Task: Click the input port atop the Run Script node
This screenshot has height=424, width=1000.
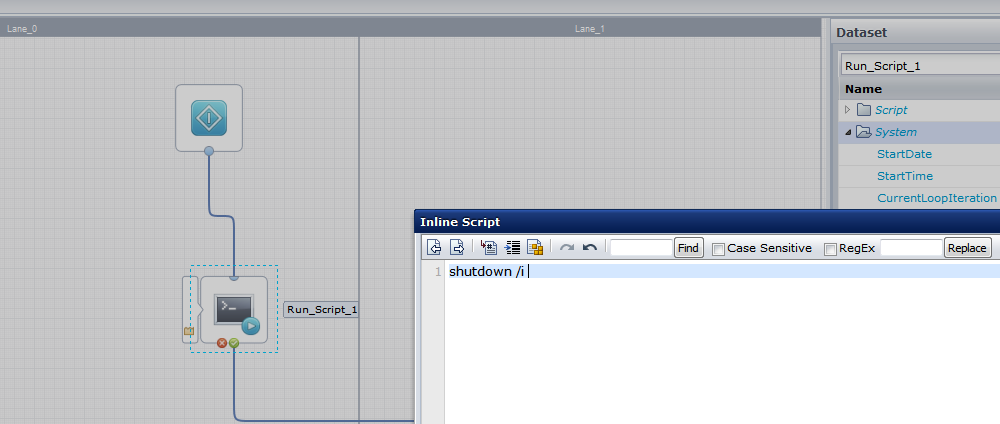Action: tap(234, 277)
